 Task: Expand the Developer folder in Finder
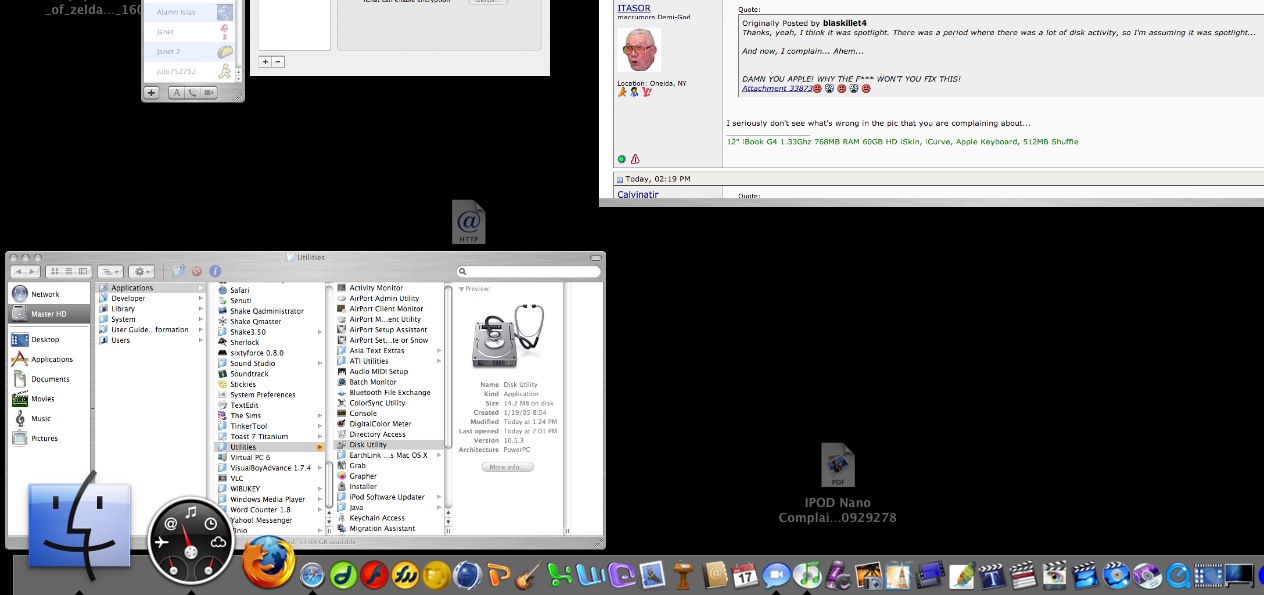(201, 298)
